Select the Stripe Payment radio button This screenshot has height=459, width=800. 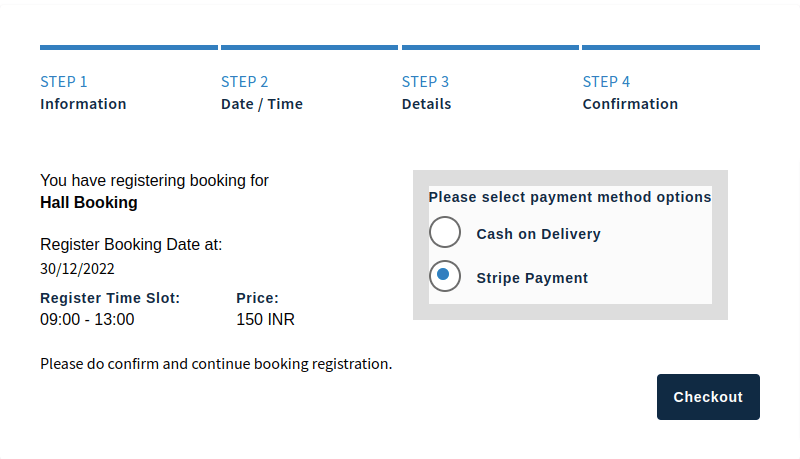[445, 277]
